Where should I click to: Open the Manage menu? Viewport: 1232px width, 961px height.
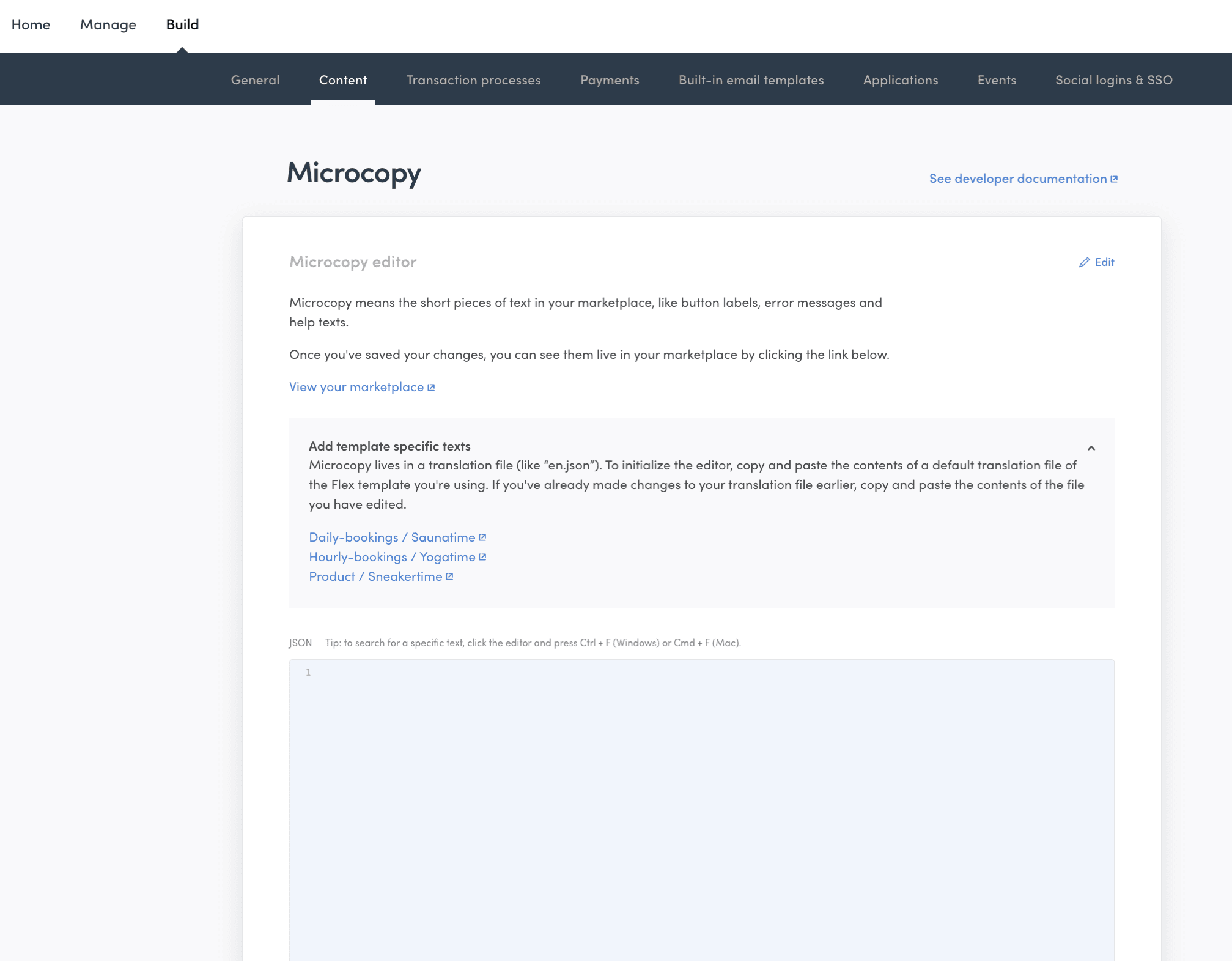(108, 24)
